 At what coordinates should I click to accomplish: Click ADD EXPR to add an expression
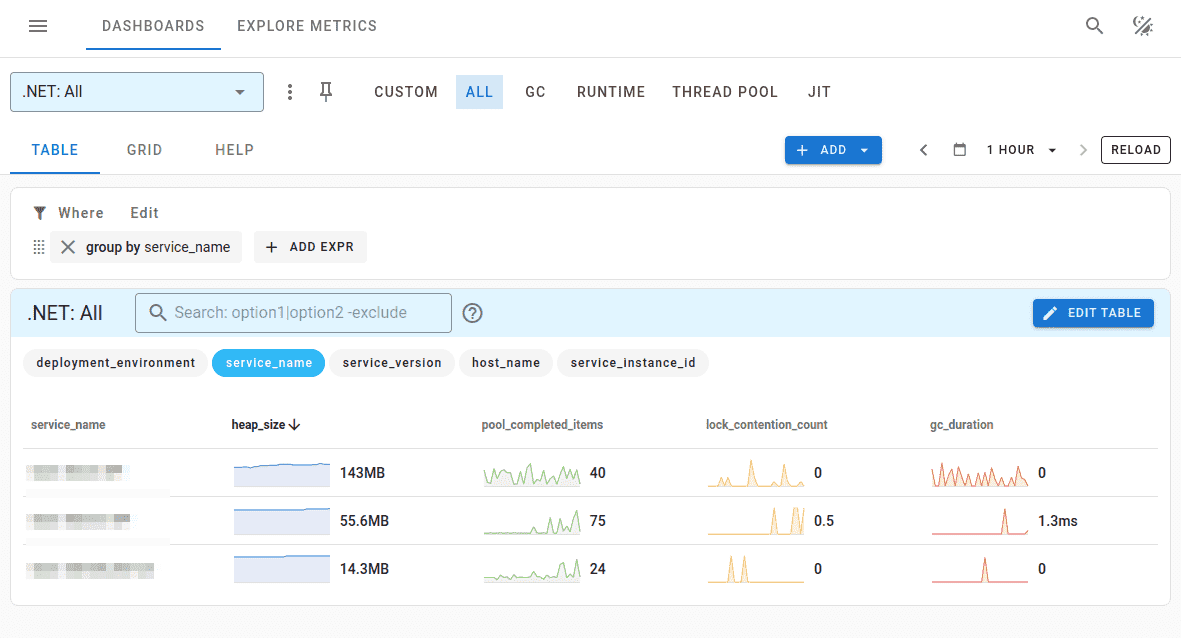310,246
